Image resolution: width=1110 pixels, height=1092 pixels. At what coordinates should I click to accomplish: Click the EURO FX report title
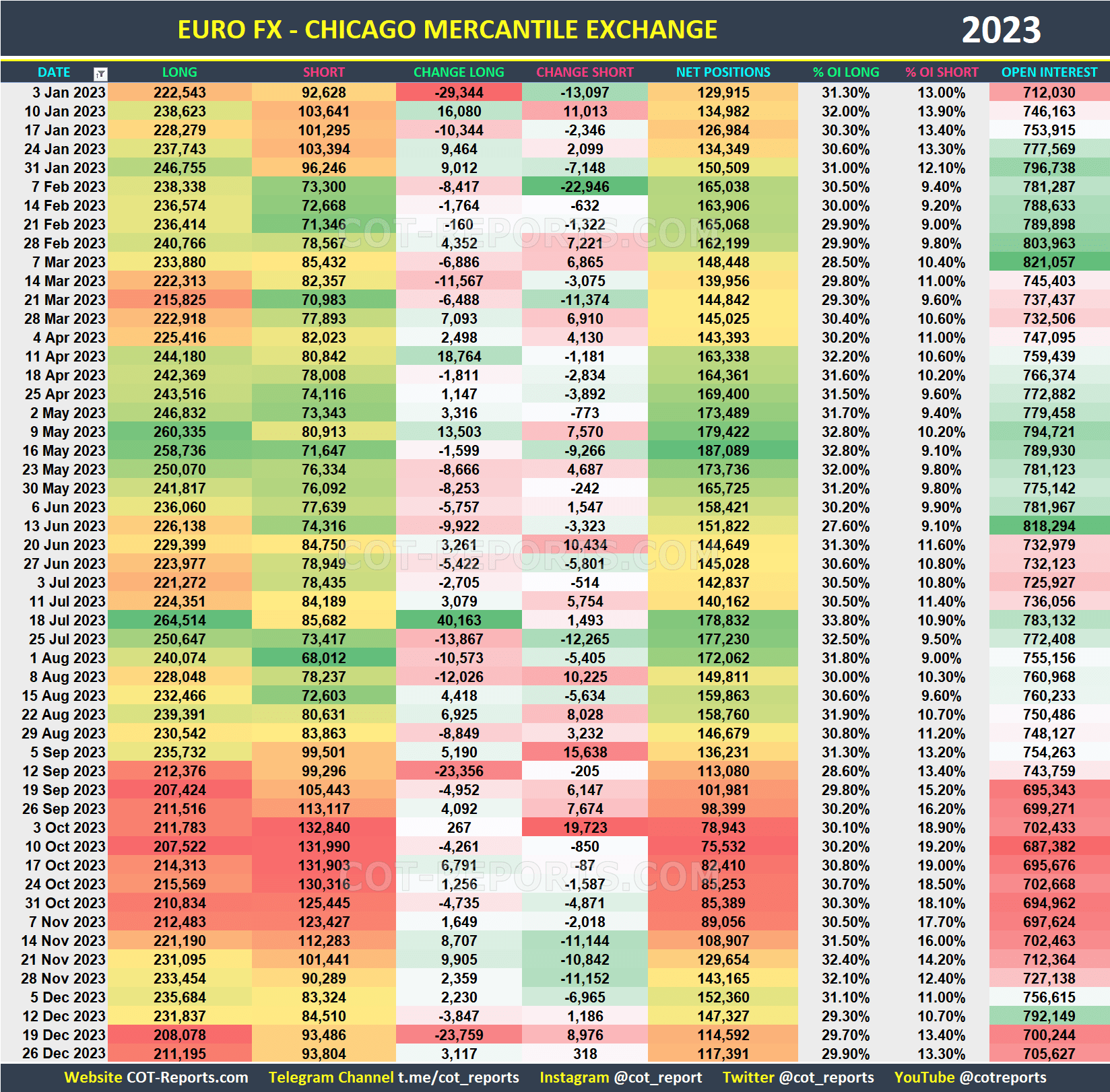(x=448, y=29)
